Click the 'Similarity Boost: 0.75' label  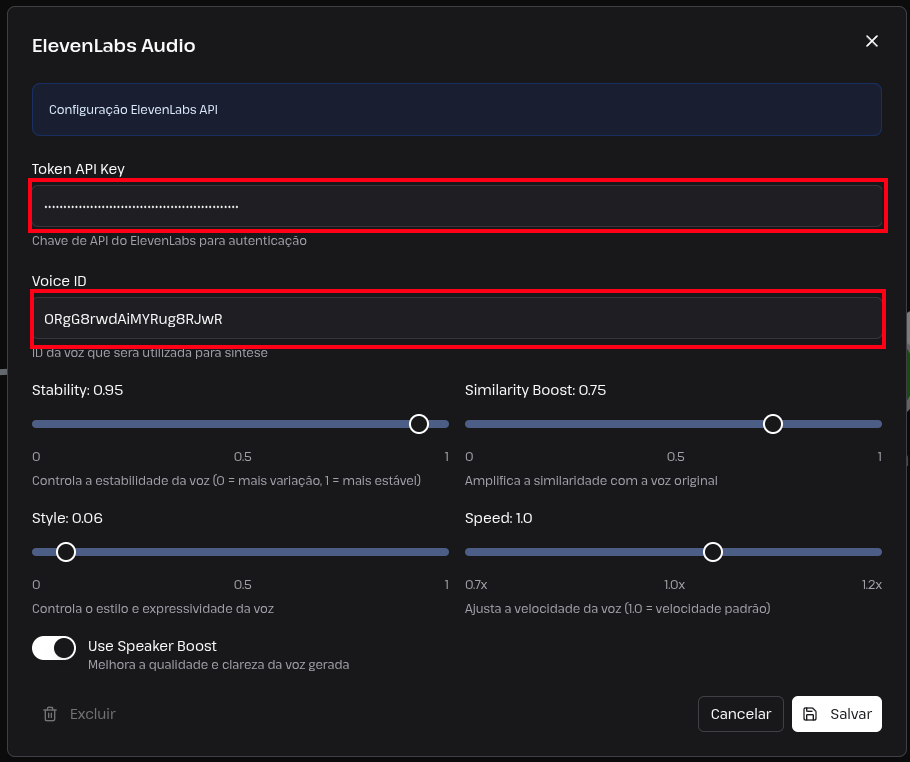[x=535, y=390]
